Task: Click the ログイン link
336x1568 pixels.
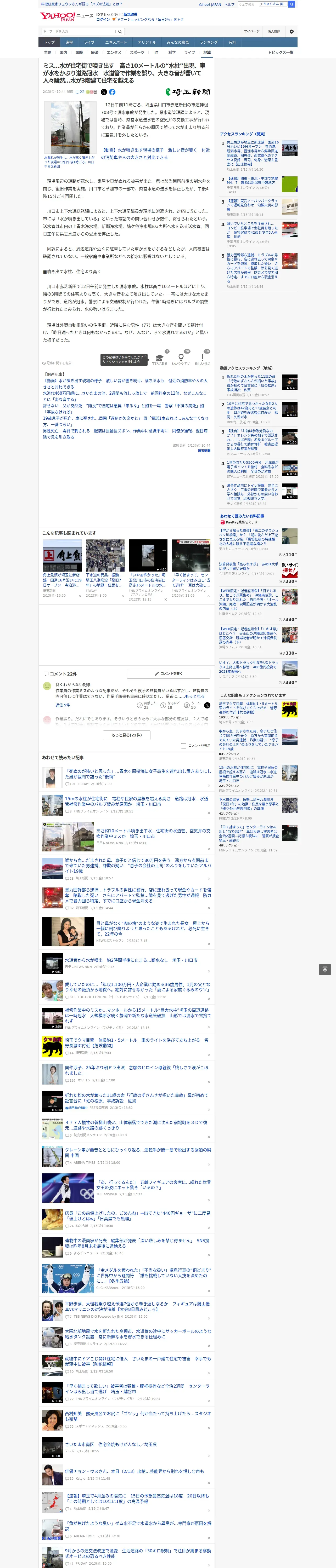Action: click(x=104, y=20)
